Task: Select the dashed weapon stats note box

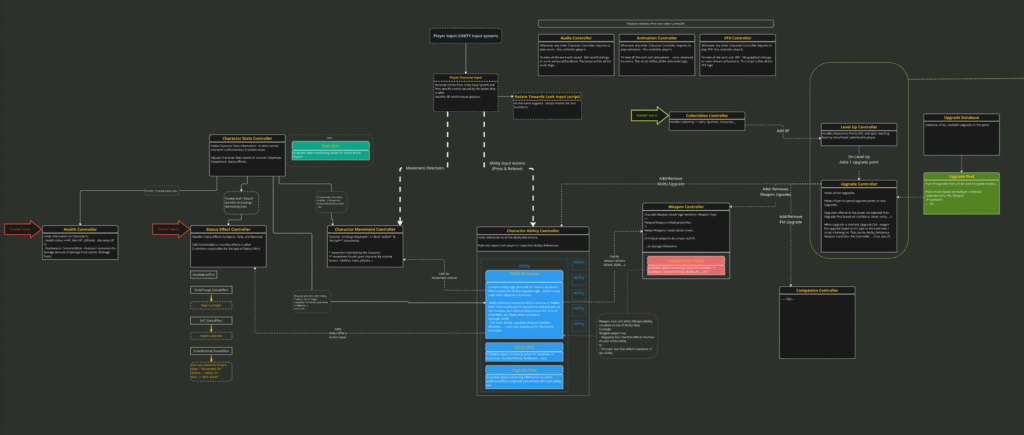Action: click(628, 336)
